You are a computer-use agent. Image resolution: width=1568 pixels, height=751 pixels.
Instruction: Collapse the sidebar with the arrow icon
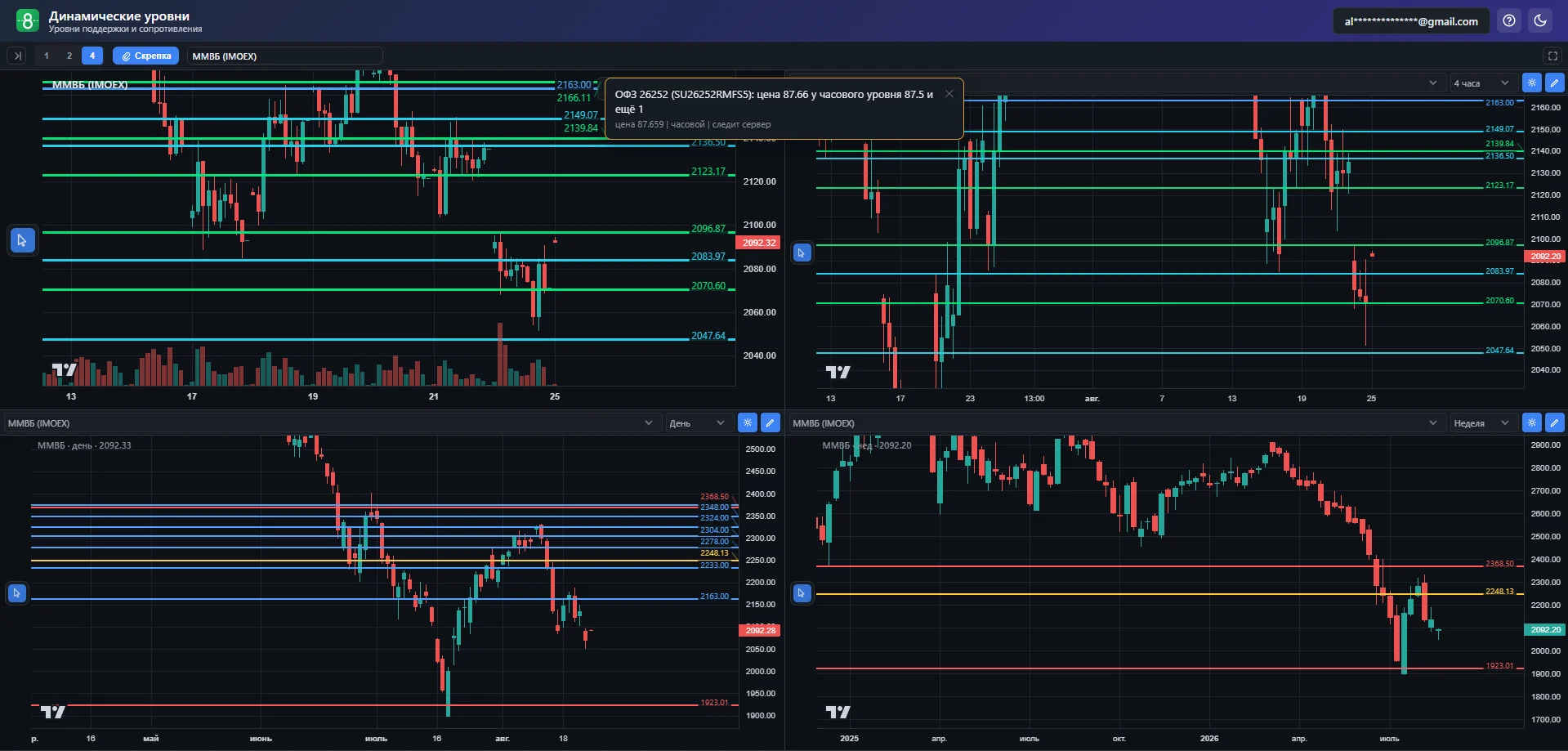[x=17, y=56]
